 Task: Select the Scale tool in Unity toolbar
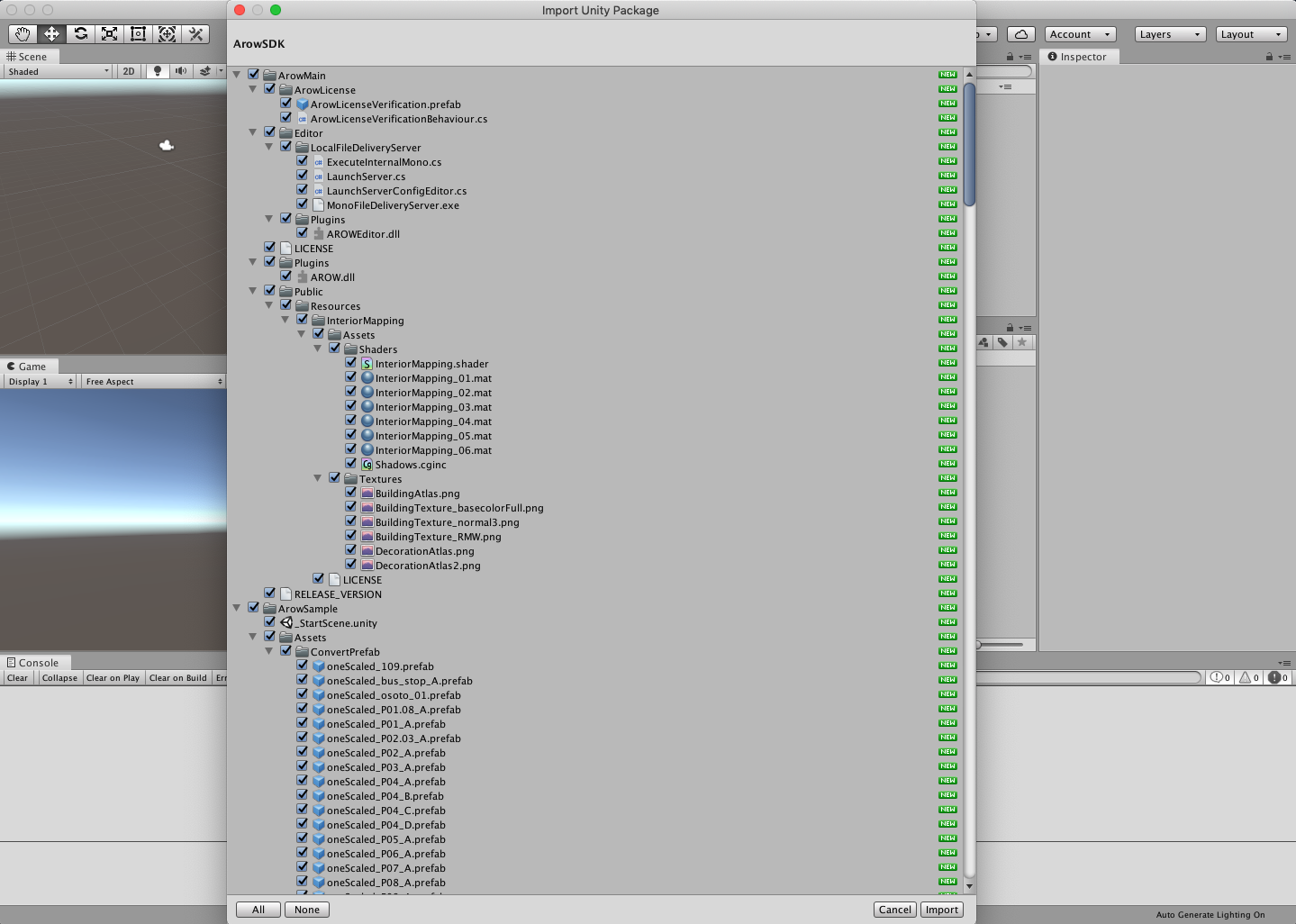(109, 34)
